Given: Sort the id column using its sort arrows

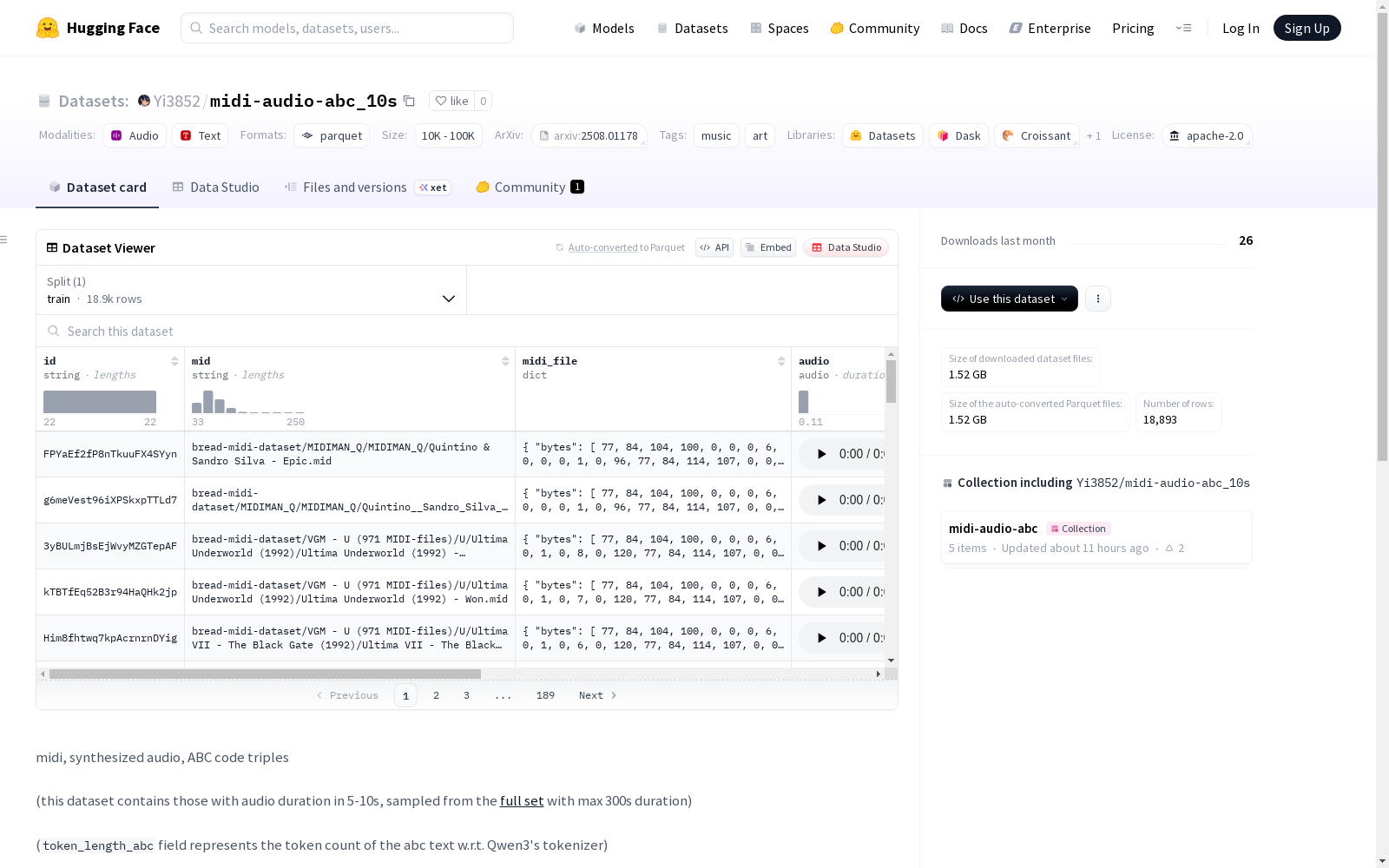Looking at the screenshot, I should pos(174,361).
